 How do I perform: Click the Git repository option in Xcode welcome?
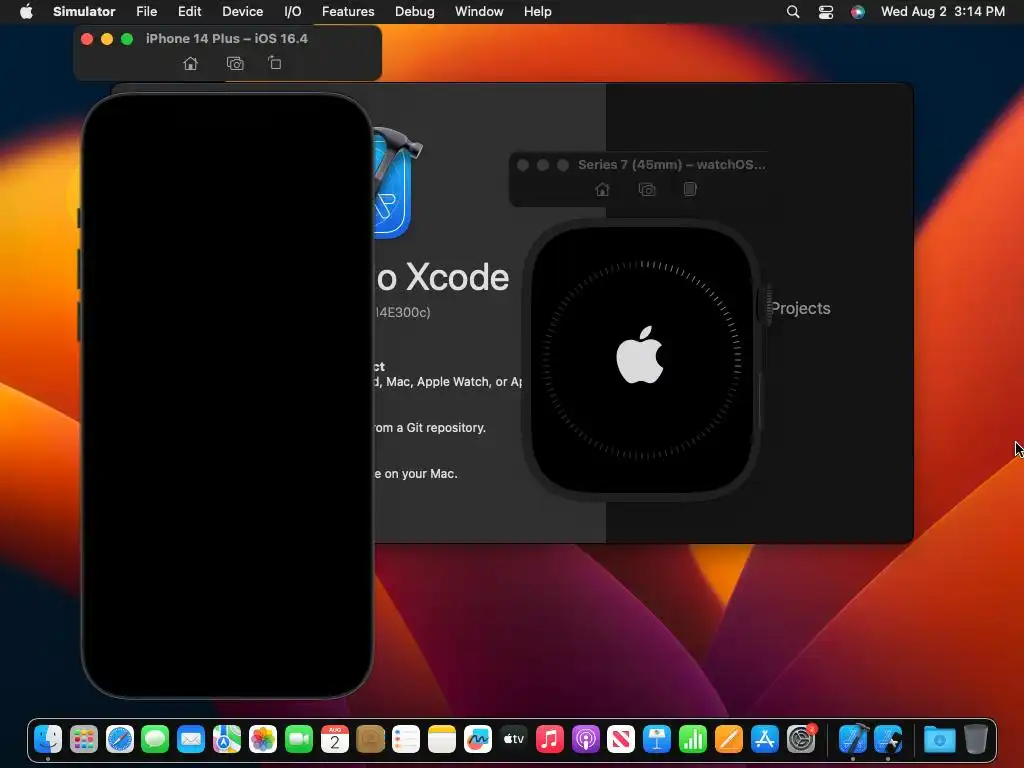[430, 428]
